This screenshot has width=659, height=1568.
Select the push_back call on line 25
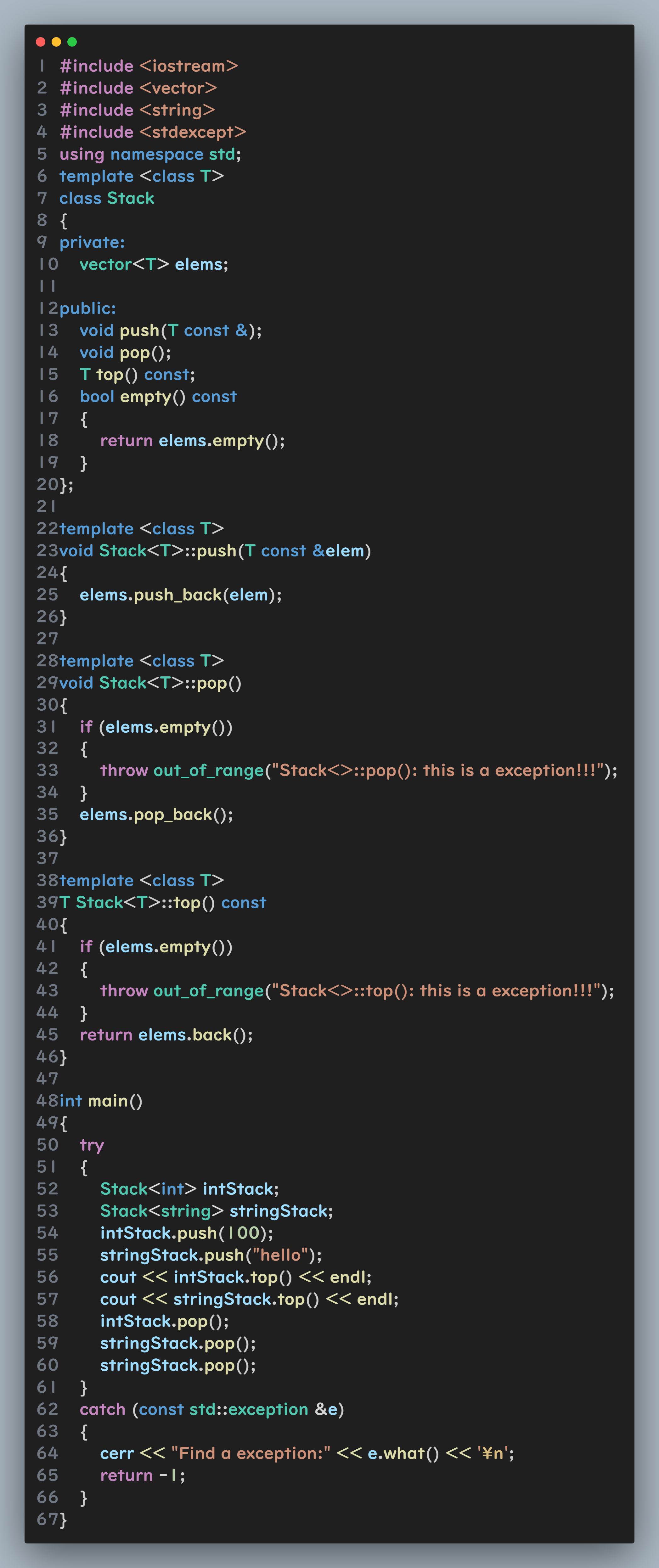coord(181,595)
